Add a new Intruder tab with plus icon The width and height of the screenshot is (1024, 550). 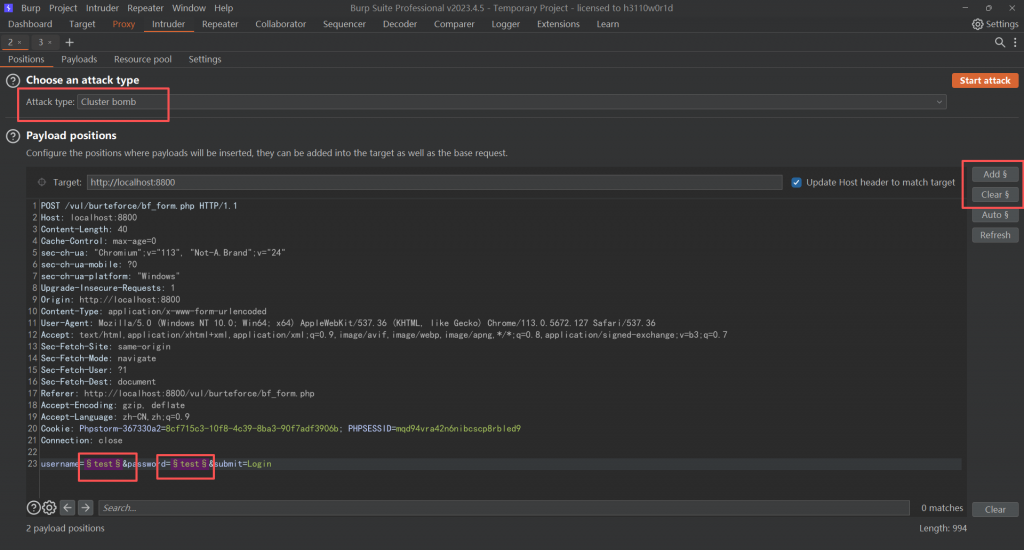[69, 42]
